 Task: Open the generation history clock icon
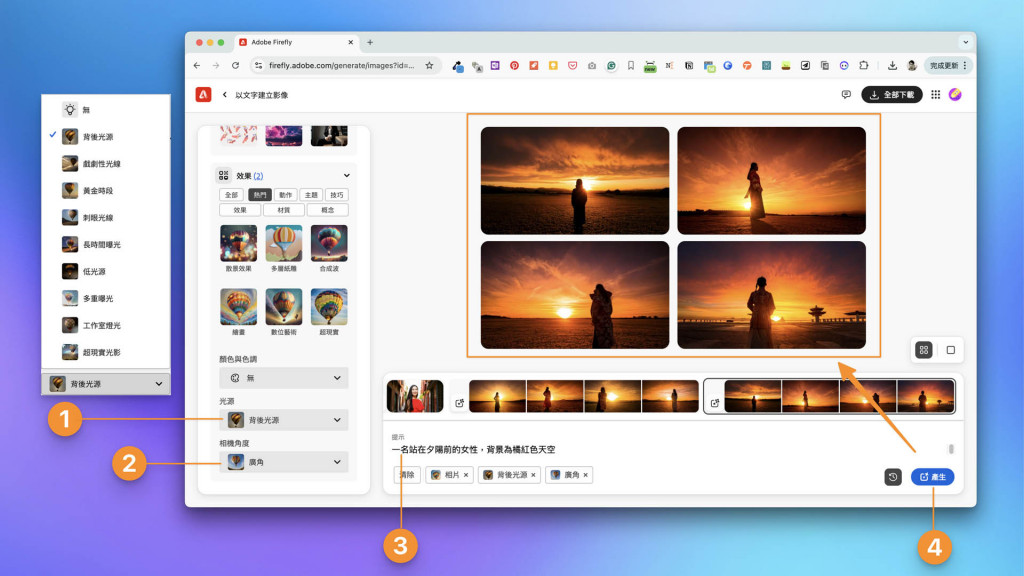click(893, 477)
